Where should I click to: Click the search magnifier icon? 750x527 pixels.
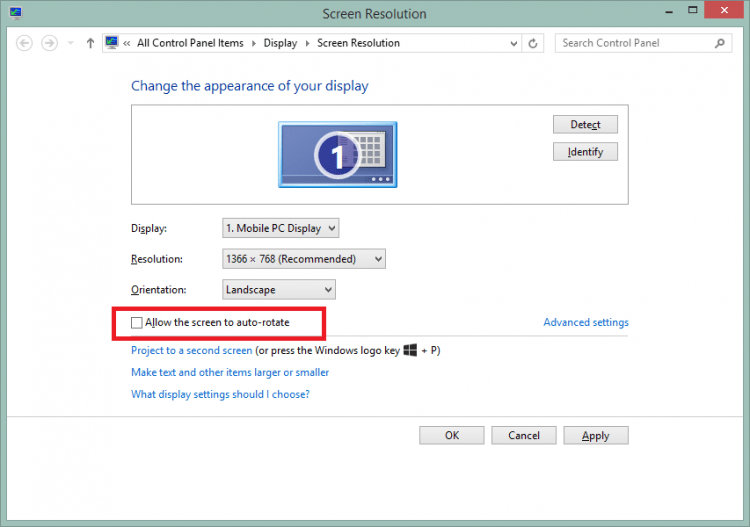click(x=719, y=43)
